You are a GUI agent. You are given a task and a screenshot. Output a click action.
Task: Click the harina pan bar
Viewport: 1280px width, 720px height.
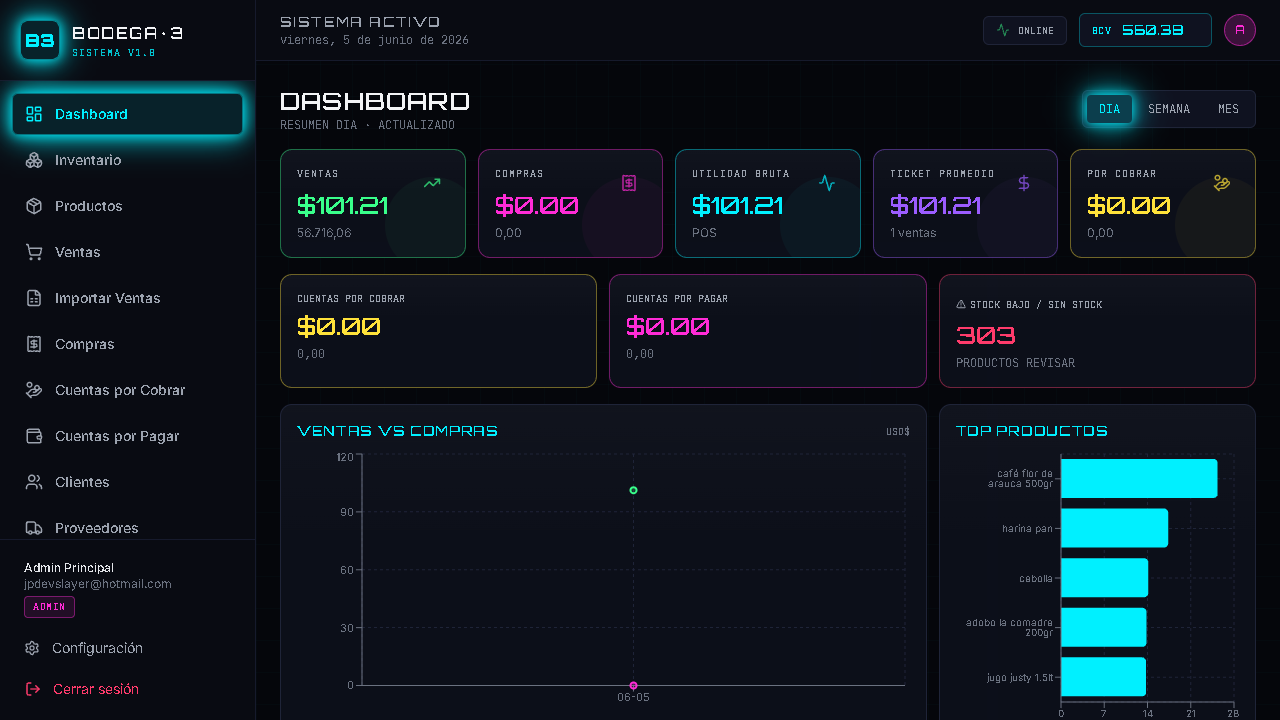[x=1114, y=528]
